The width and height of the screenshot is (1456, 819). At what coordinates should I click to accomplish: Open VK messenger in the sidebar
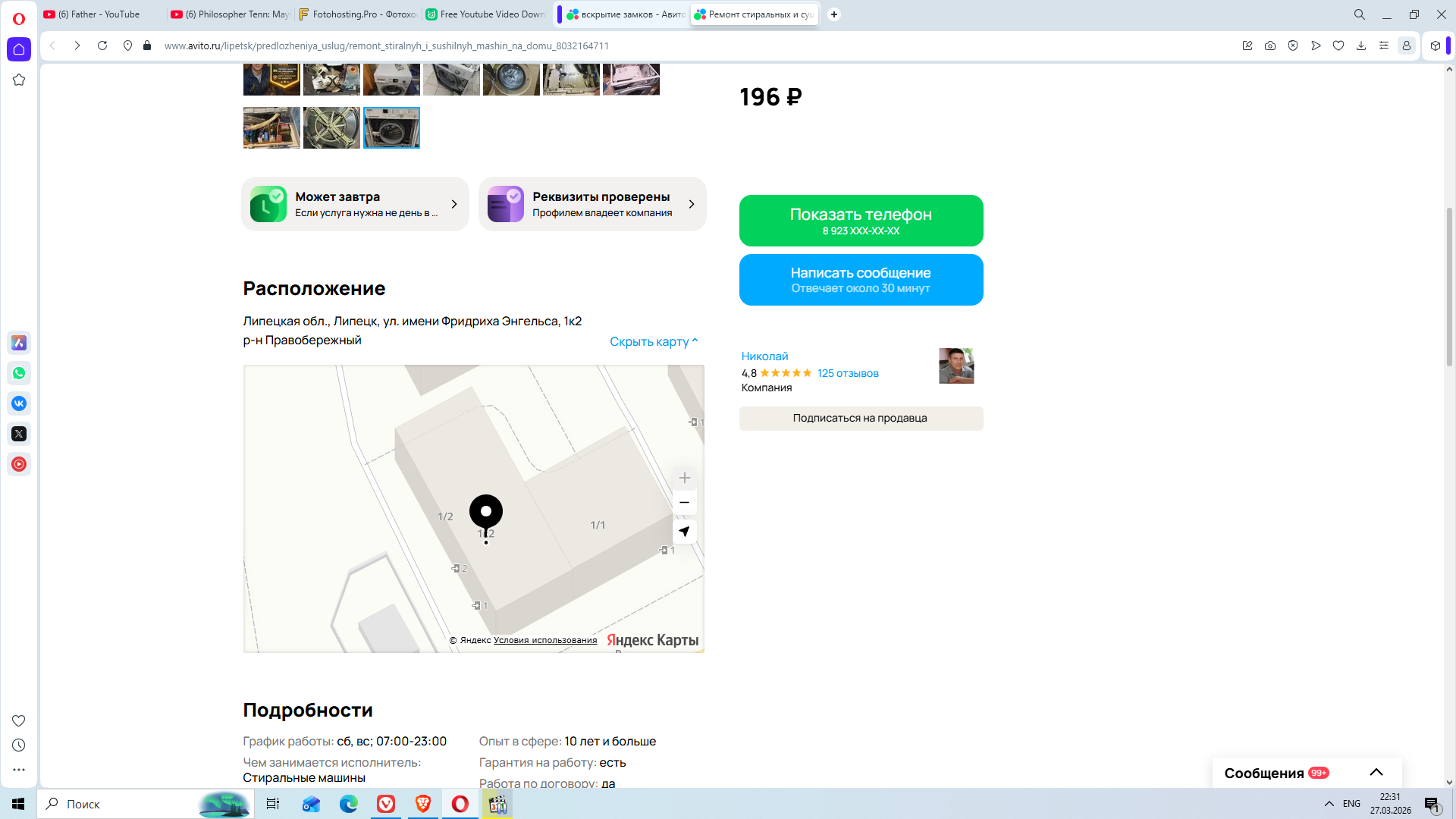pyautogui.click(x=19, y=403)
